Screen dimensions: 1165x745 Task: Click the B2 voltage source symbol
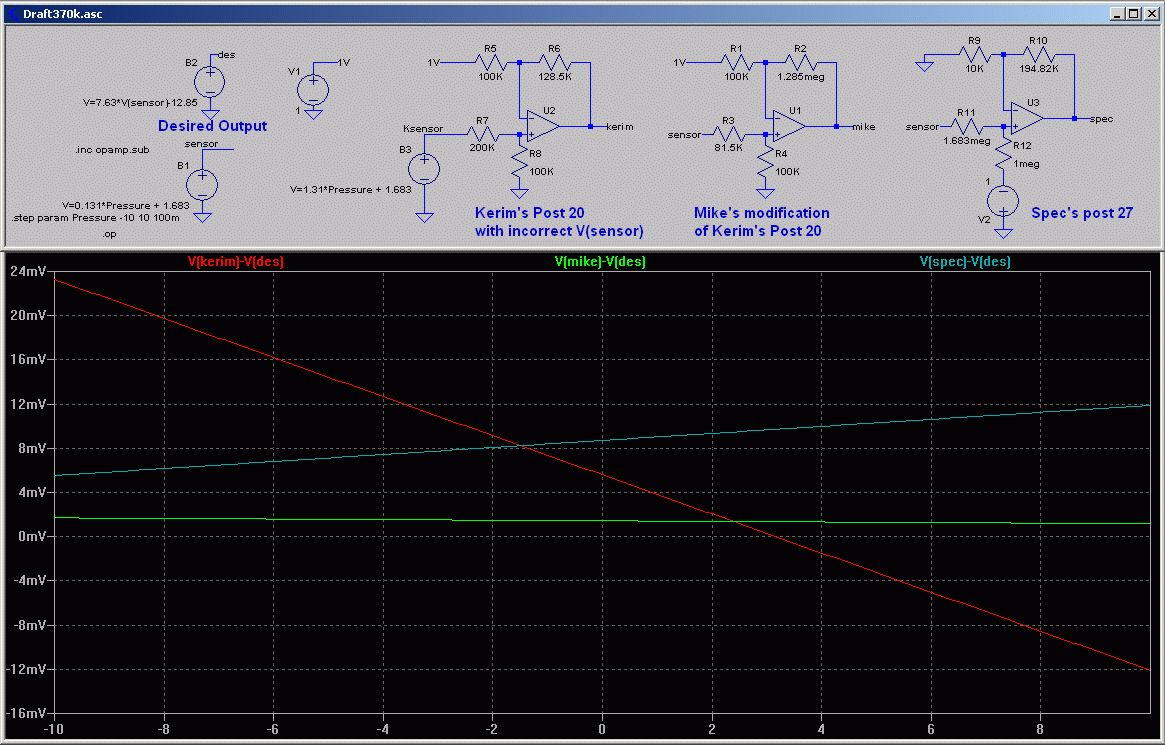(x=210, y=82)
